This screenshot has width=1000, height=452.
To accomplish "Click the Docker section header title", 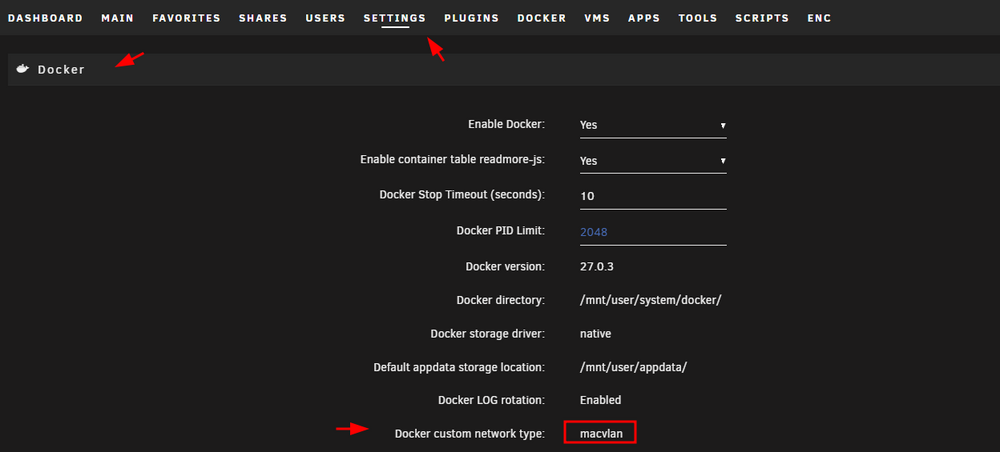I will (x=61, y=69).
